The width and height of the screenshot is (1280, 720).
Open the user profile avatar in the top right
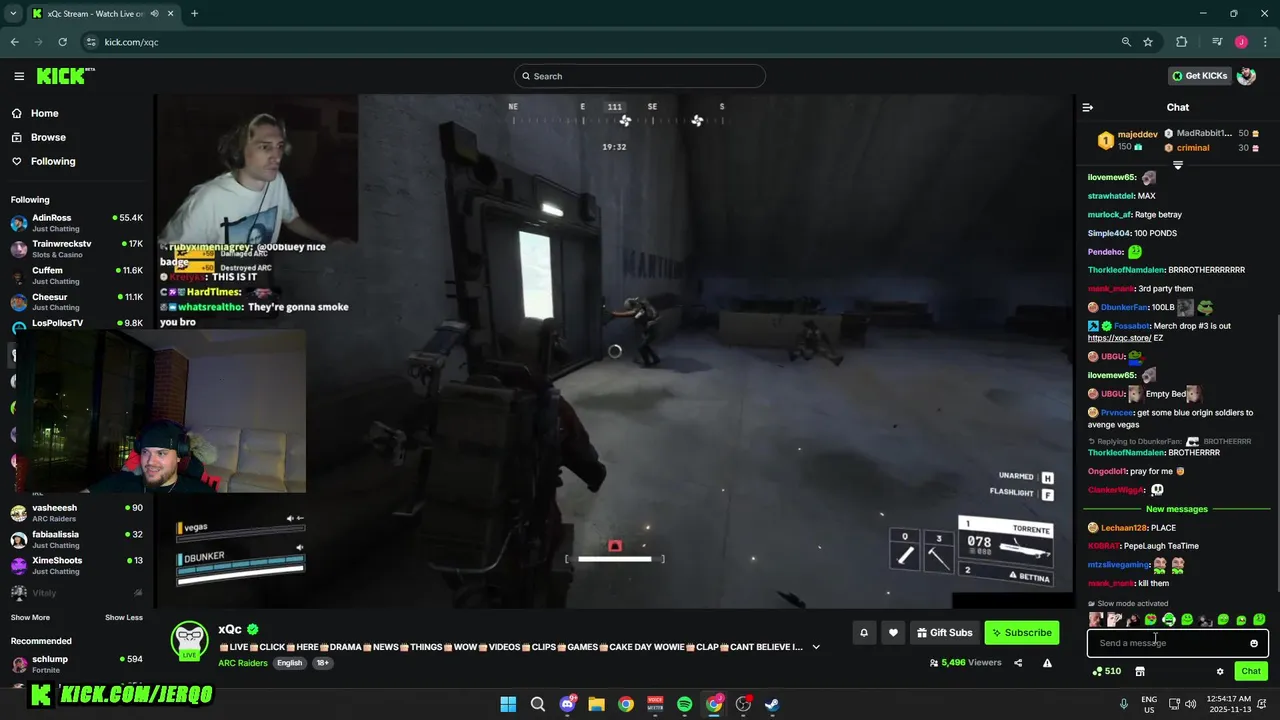[x=1246, y=76]
